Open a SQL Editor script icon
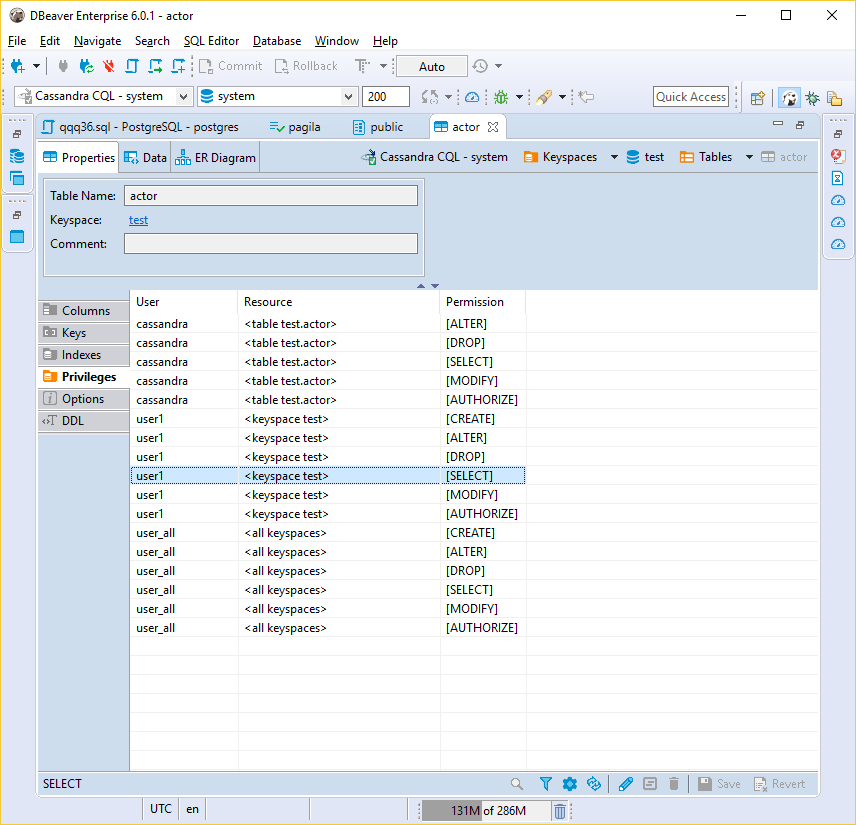 [x=132, y=66]
